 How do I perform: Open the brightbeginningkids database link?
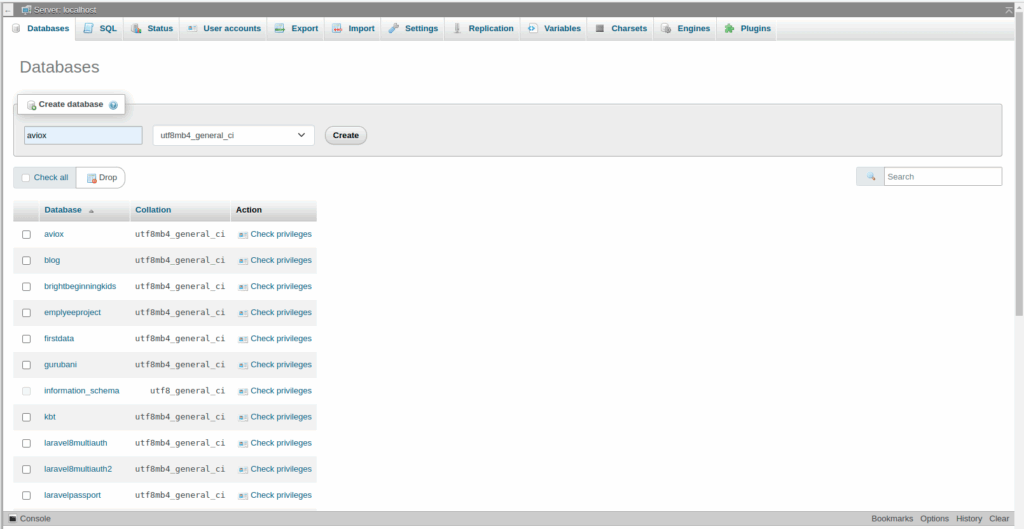tap(80, 286)
